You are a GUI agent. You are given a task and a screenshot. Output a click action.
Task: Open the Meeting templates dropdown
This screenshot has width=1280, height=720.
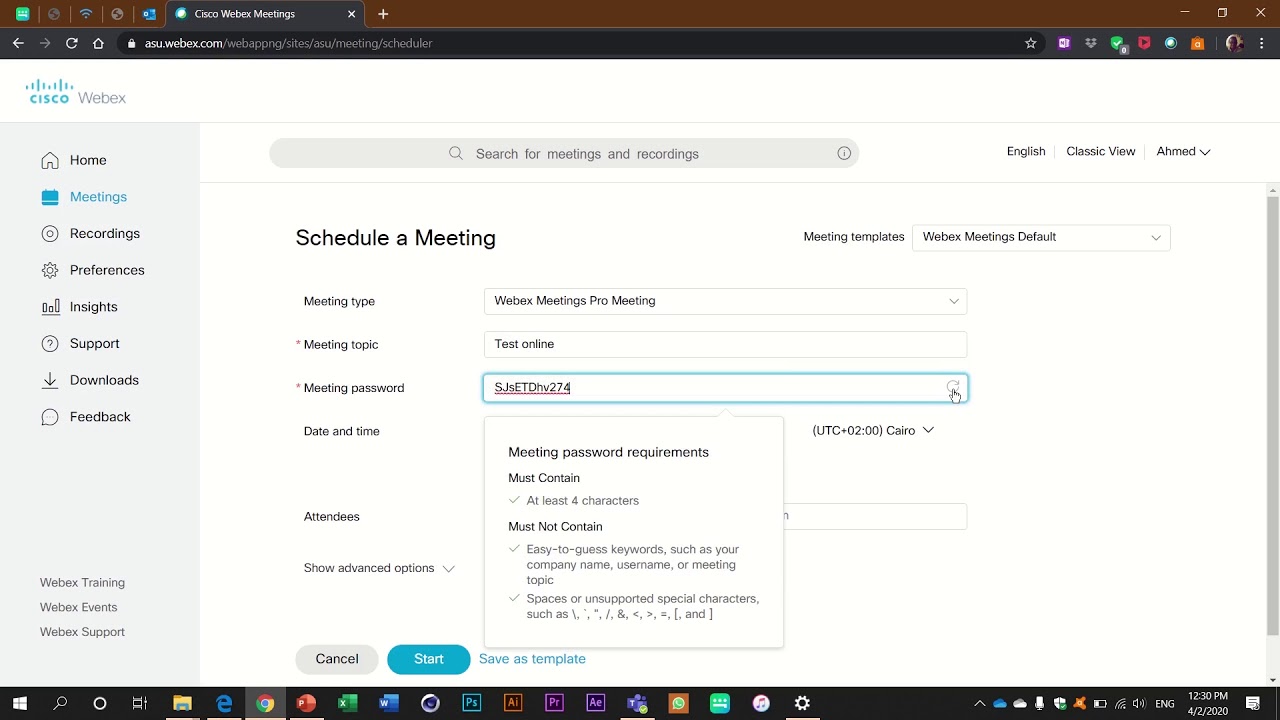(x=1041, y=237)
